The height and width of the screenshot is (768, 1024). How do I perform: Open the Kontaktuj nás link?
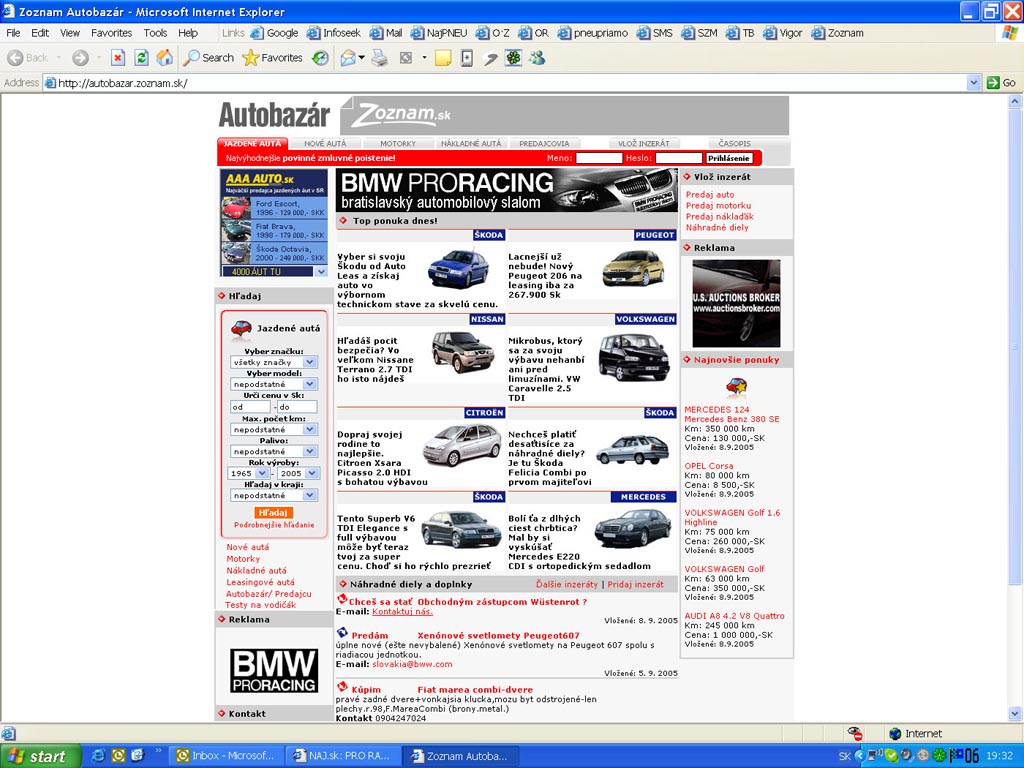coord(402,612)
